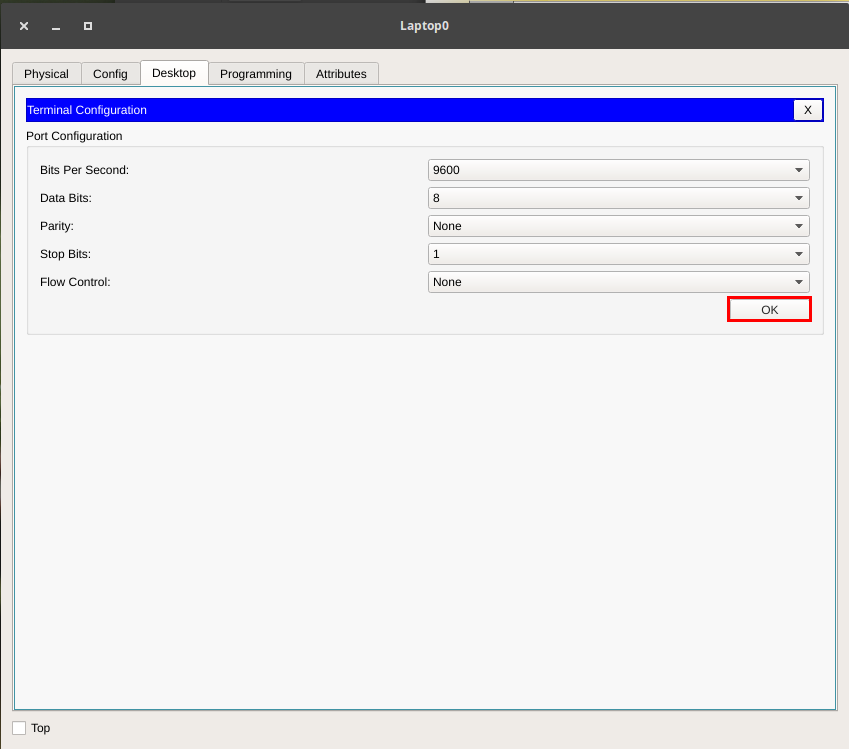Maximize the Laptop0 window
Viewport: 849px width, 749px height.
(x=88, y=26)
